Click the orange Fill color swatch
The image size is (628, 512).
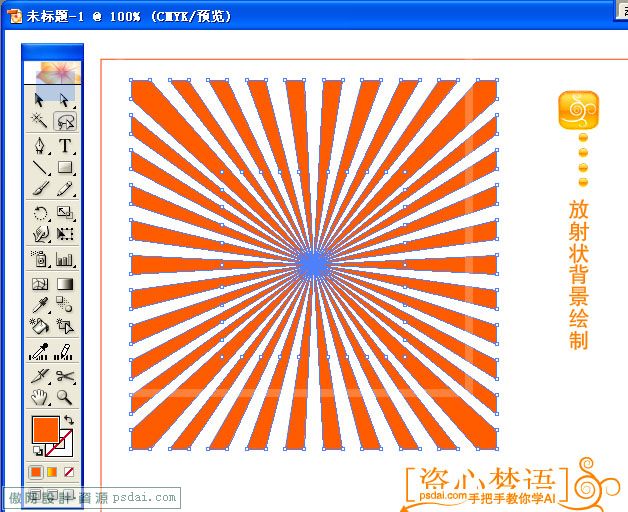click(44, 430)
